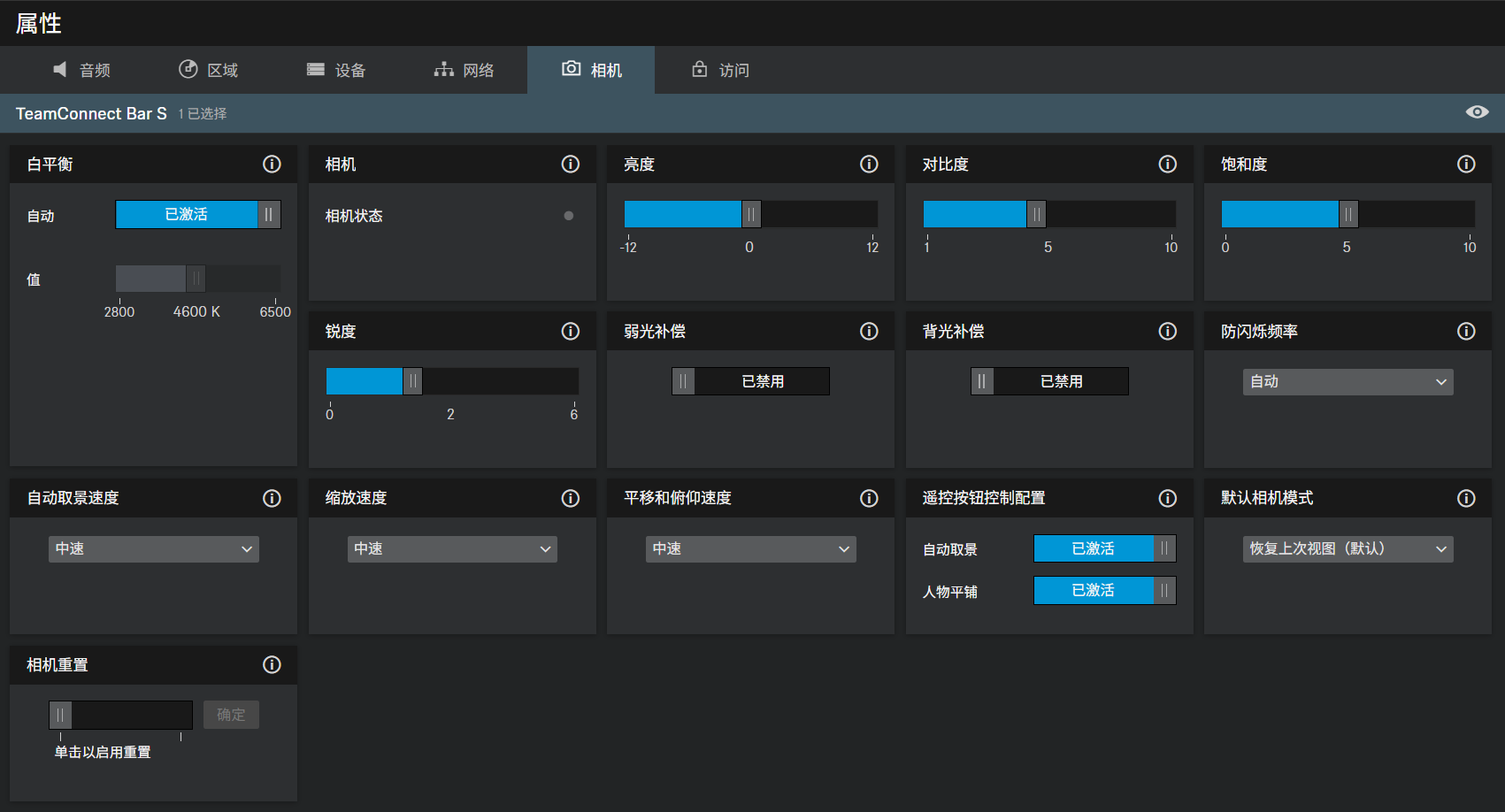Click info icon next to 锐度
Screen dimensions: 1505x812
click(571, 332)
